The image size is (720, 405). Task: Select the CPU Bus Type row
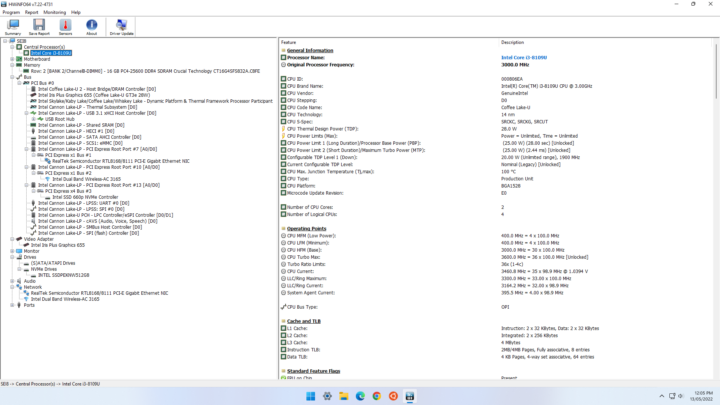click(x=495, y=307)
